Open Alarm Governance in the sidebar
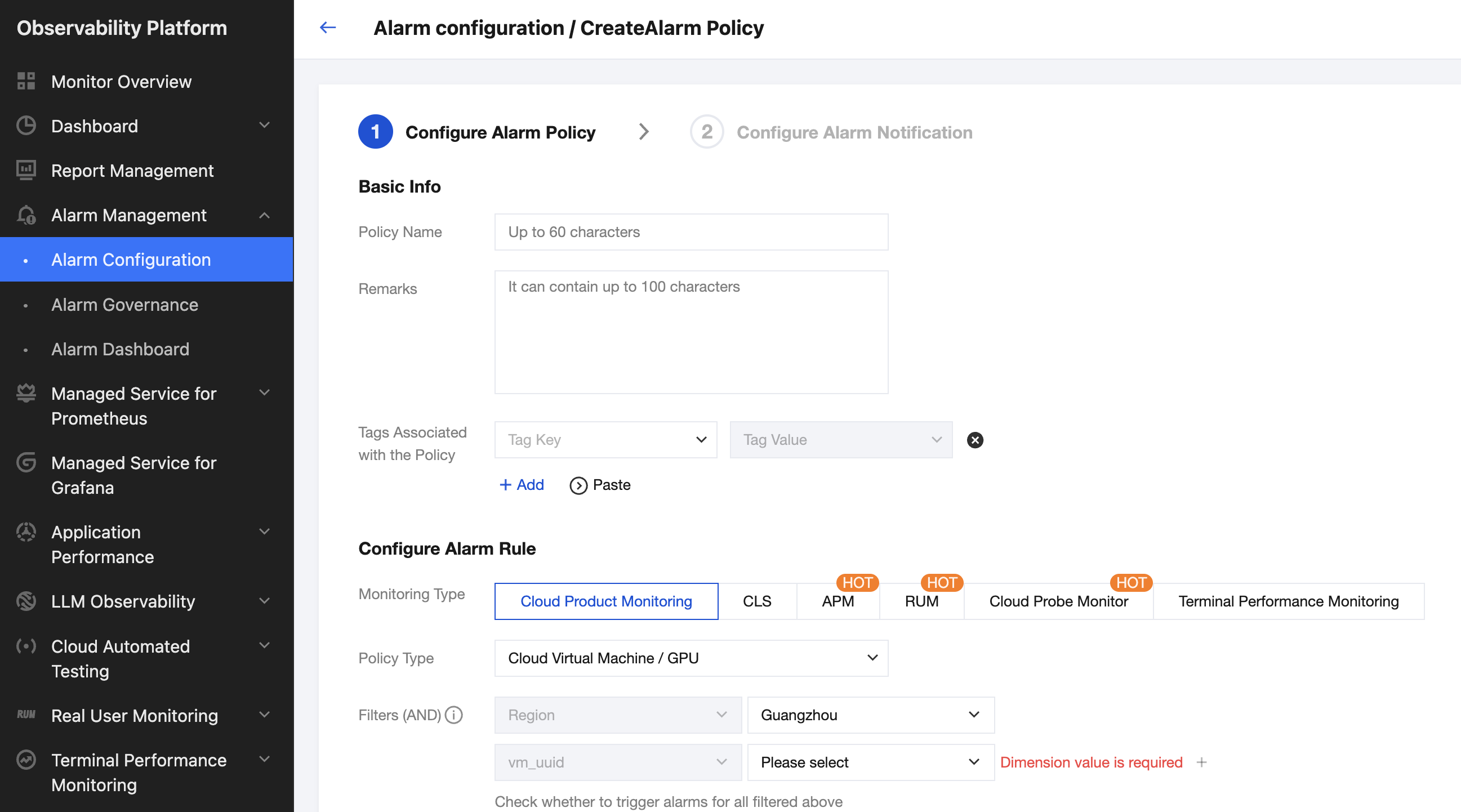 coord(125,305)
